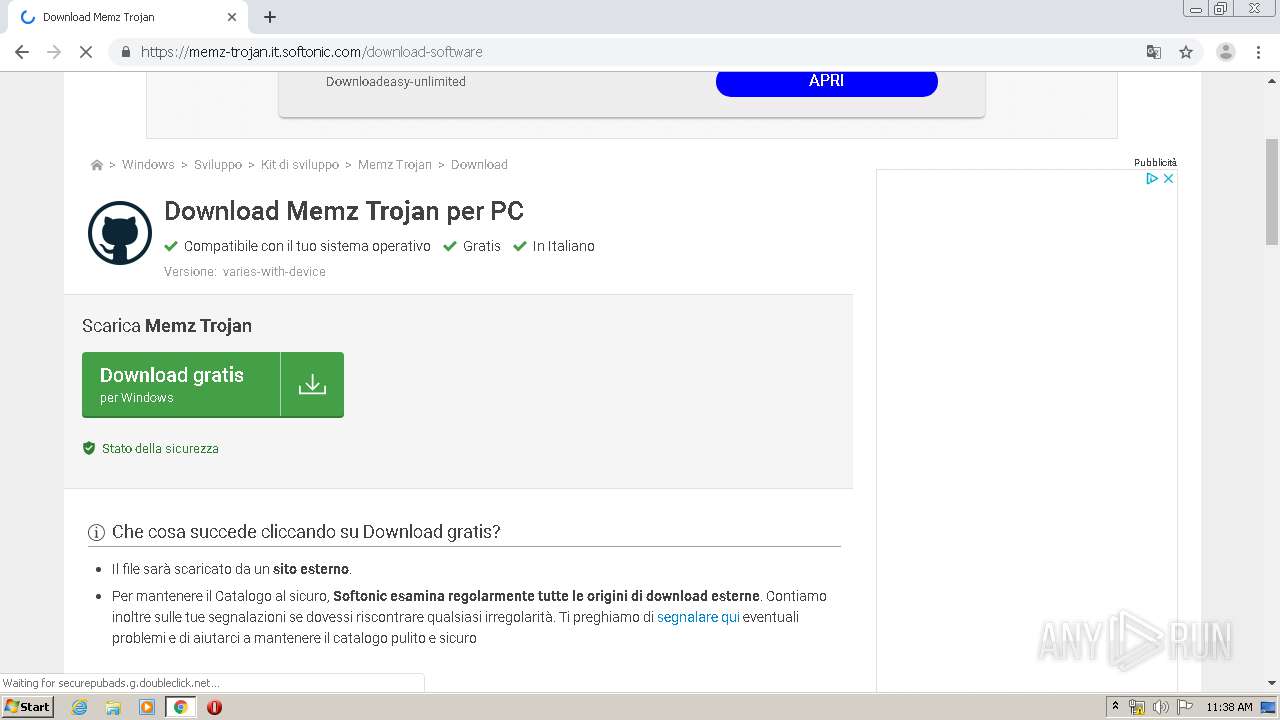Click the red stop-sign taskbar icon
This screenshot has height=720, width=1280.
[x=214, y=707]
